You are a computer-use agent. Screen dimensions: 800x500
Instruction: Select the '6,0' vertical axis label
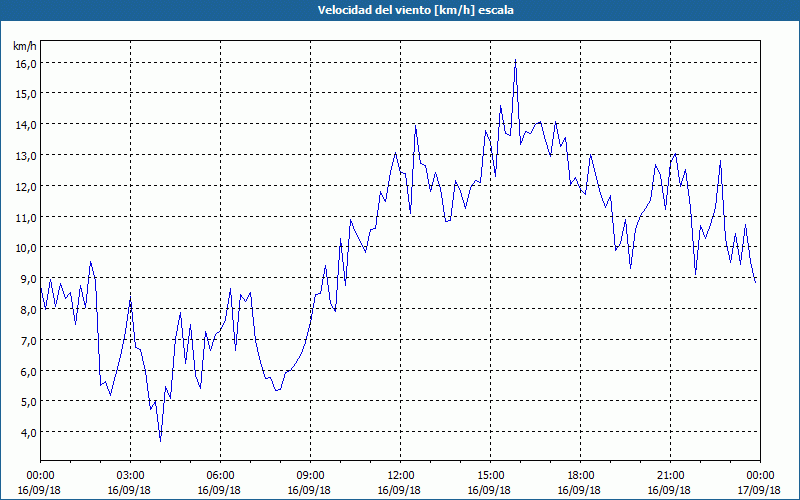click(29, 371)
